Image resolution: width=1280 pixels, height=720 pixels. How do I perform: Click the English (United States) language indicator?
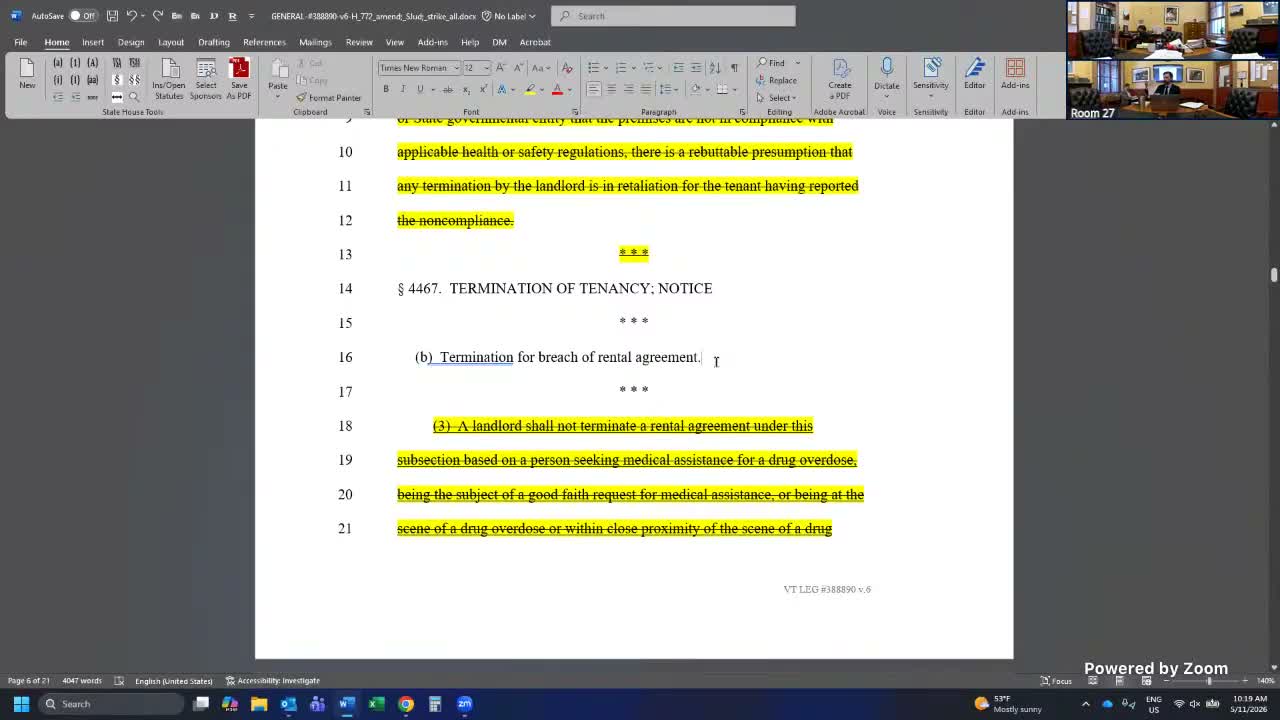click(x=174, y=681)
